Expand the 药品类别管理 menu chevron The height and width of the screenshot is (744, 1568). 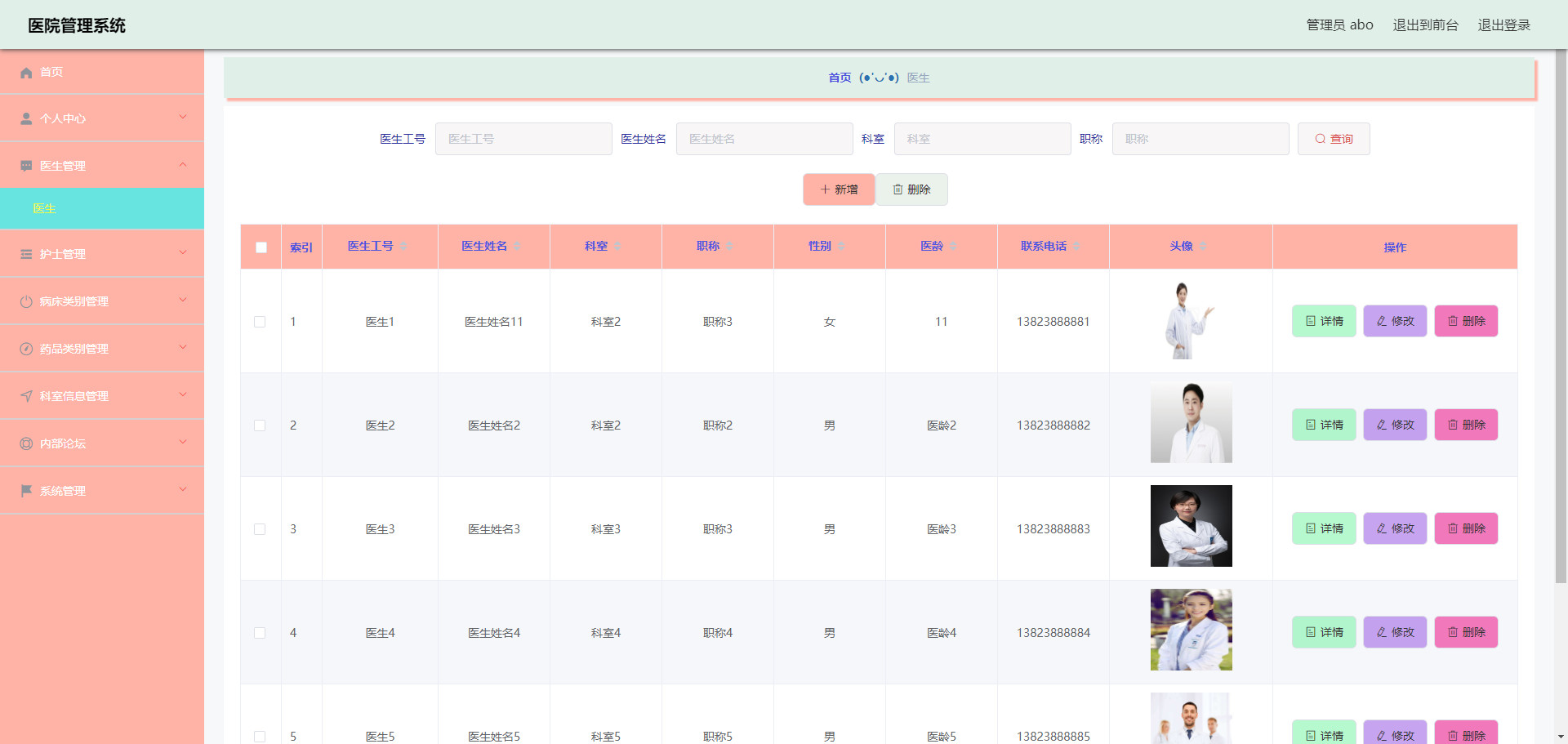(x=183, y=348)
